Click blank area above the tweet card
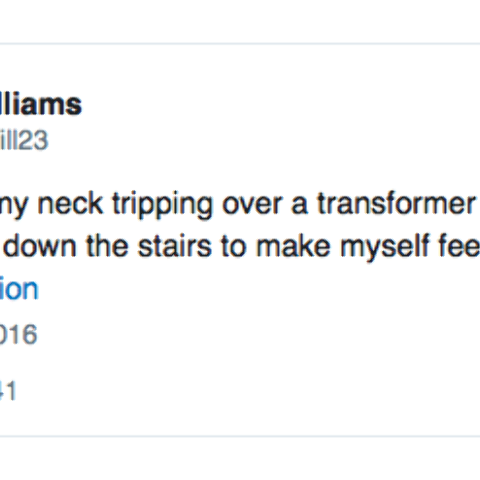 240,21
